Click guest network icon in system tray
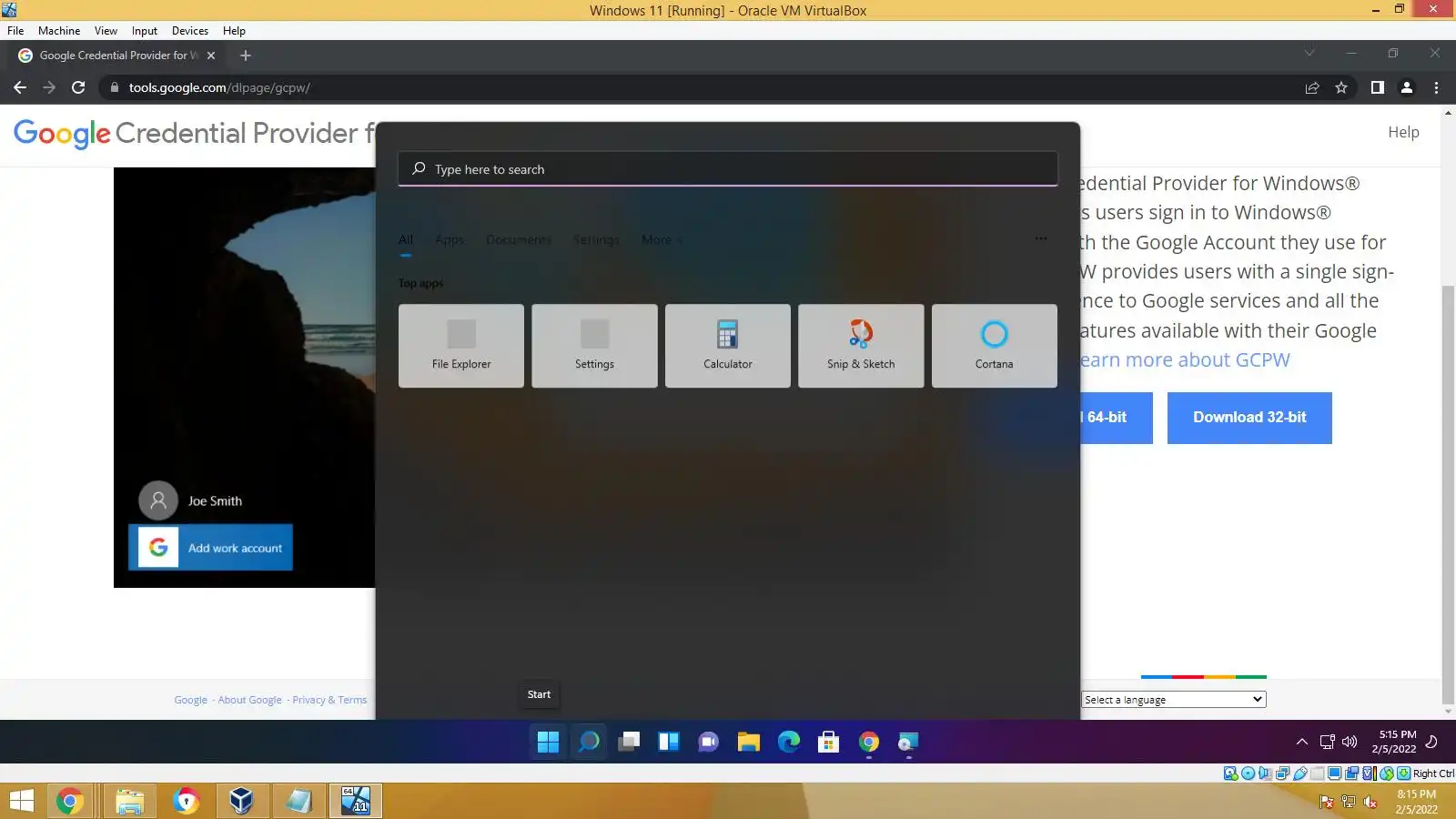This screenshot has height=819, width=1456. [1327, 743]
